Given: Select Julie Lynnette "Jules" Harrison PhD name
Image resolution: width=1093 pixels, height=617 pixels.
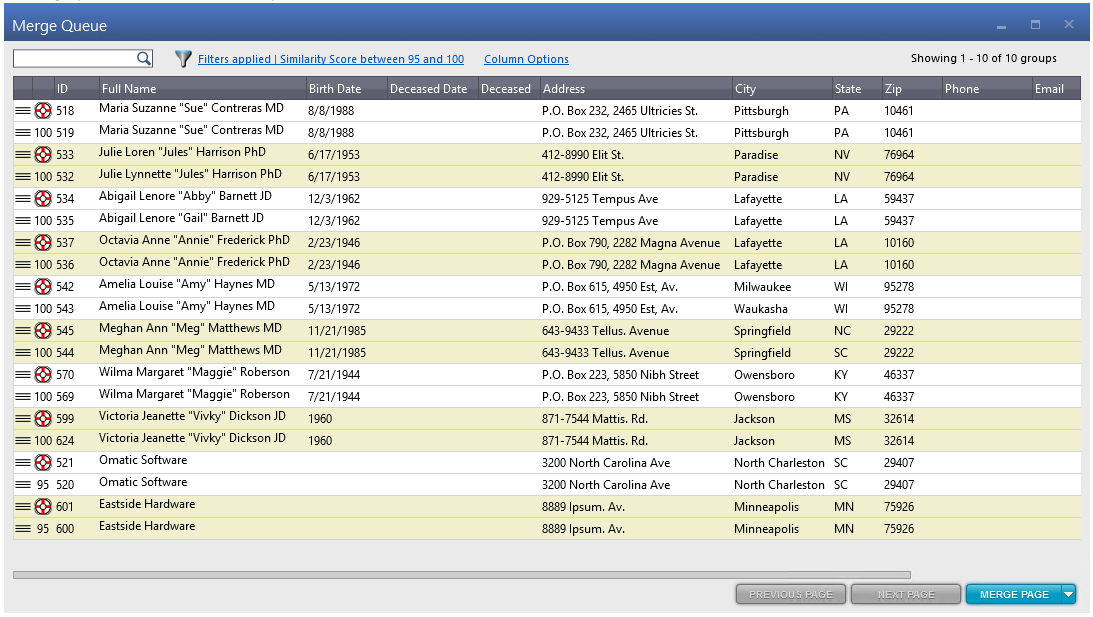Looking at the screenshot, I should click(x=190, y=174).
